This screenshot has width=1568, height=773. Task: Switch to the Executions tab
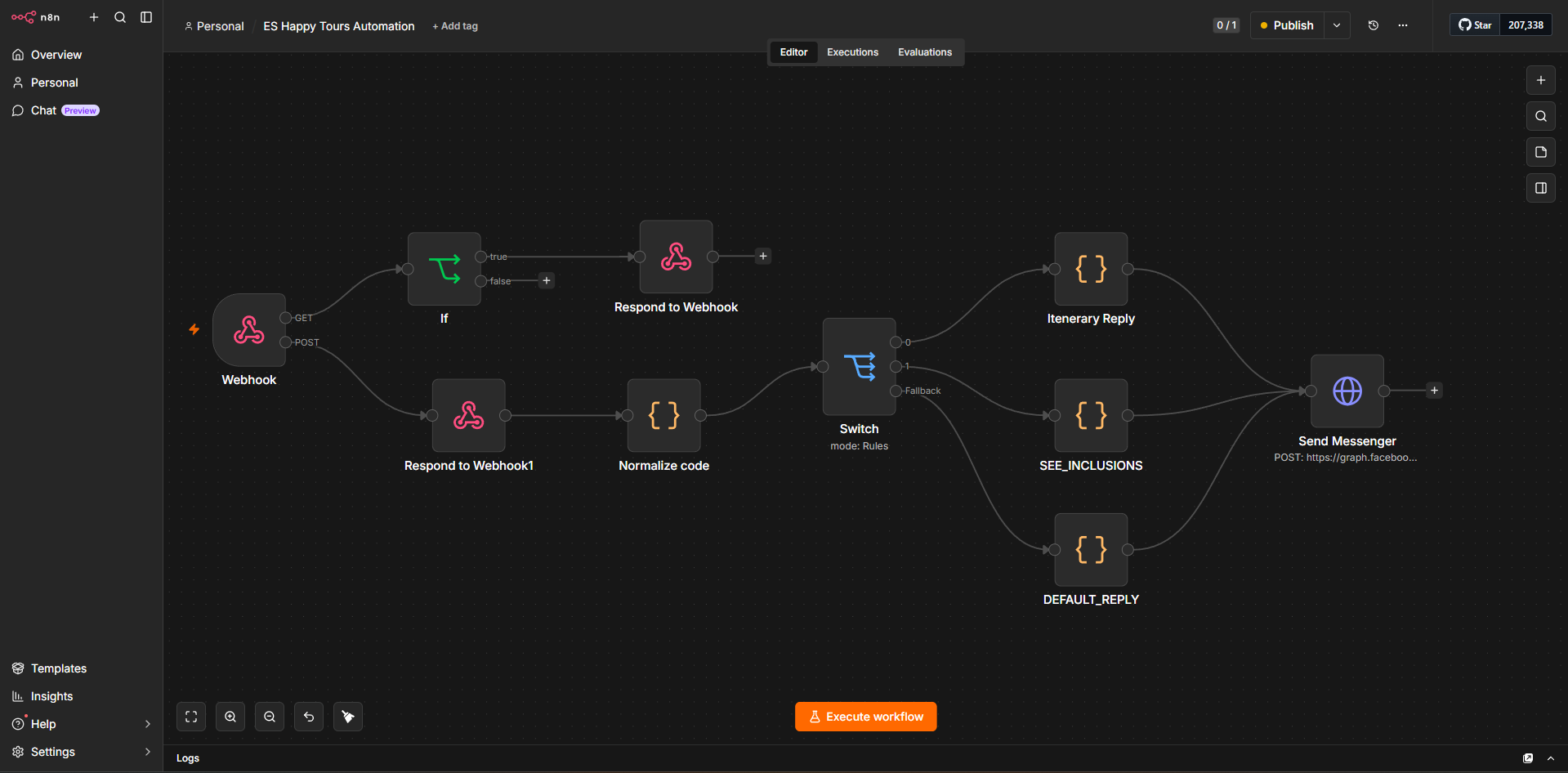click(852, 52)
